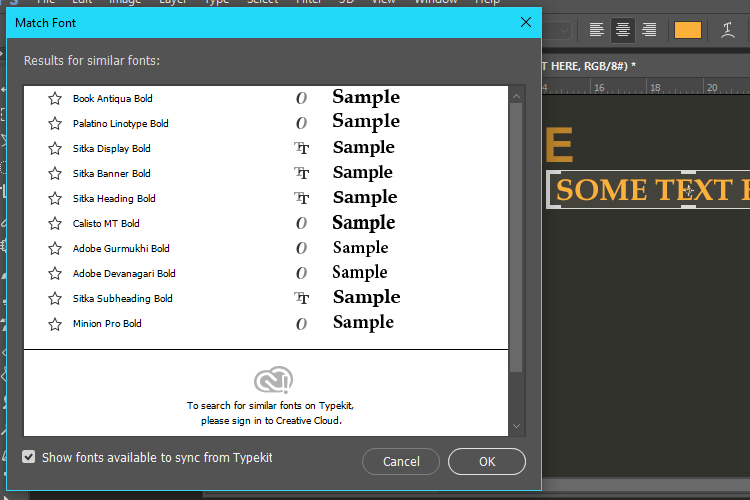Select Adobe Devanagari Bold font name

[x=124, y=273]
